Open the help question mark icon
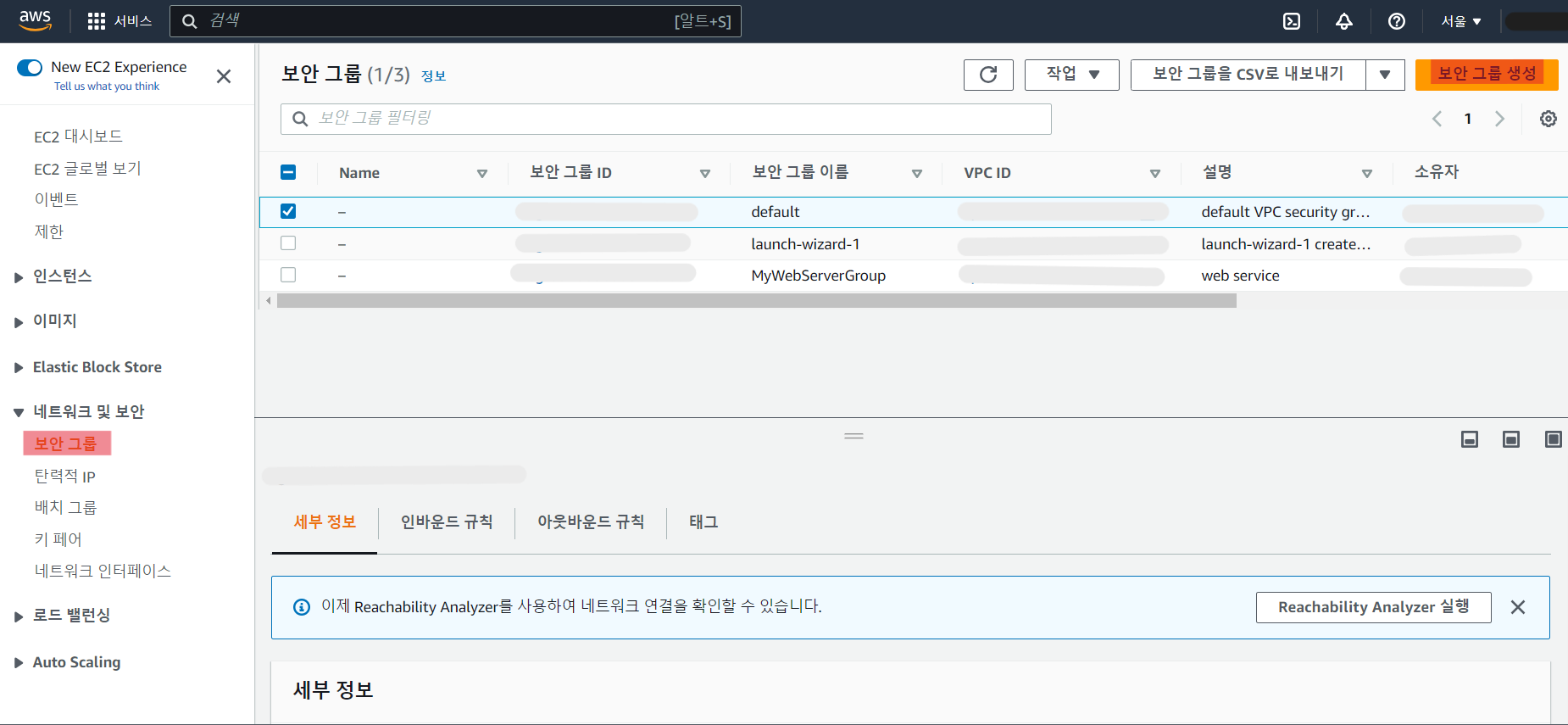This screenshot has width=1568, height=725. tap(1397, 21)
